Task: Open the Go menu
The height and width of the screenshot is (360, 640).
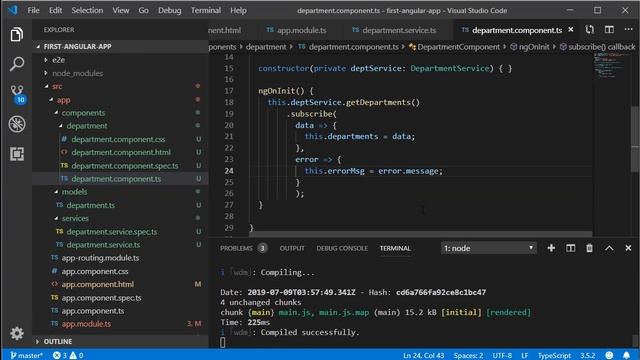Action: click(x=143, y=10)
